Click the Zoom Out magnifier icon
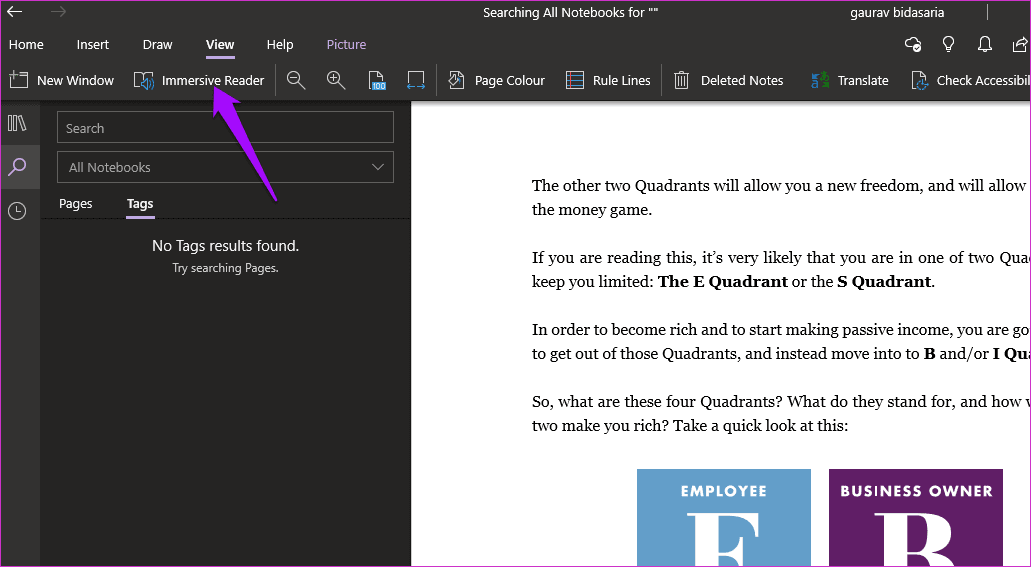The image size is (1031, 567). tap(296, 80)
